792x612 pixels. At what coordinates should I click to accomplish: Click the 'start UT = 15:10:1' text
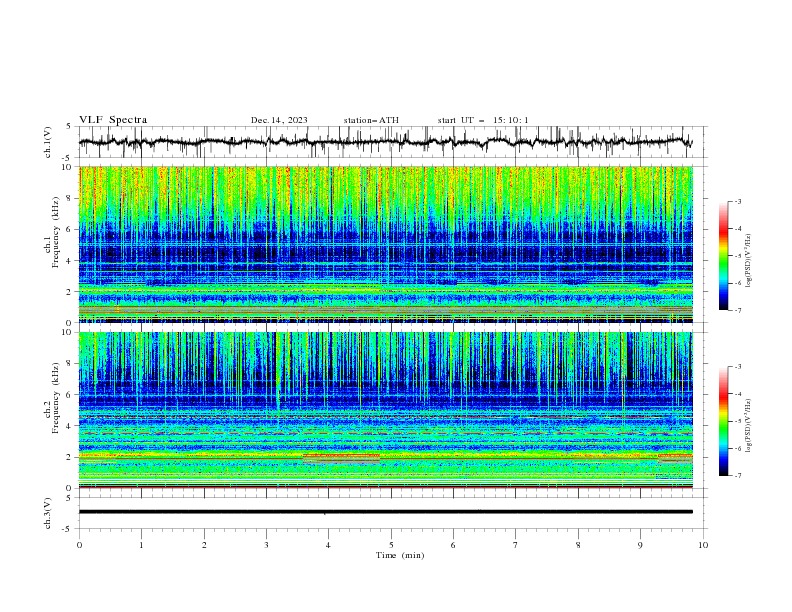[x=483, y=120]
